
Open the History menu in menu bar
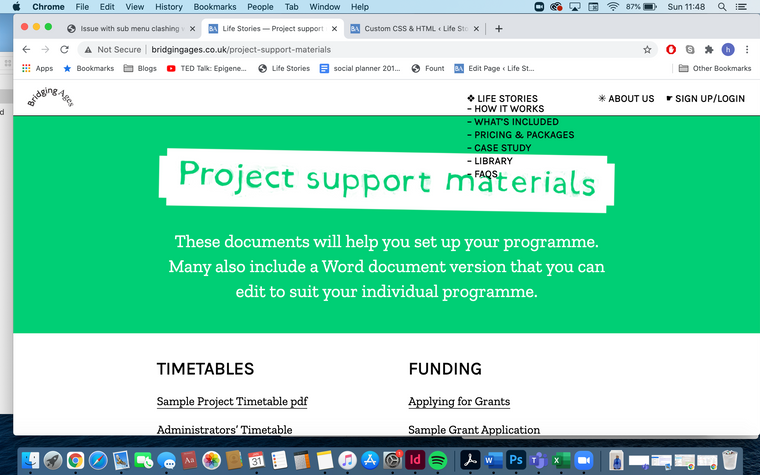(x=168, y=7)
